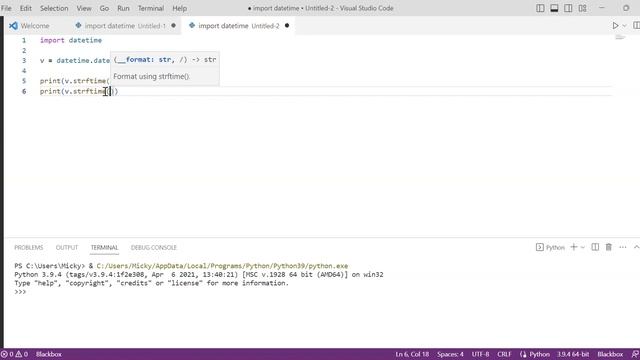Click the editor minimap preview
This screenshot has width=640, height=360.
[x=620, y=38]
